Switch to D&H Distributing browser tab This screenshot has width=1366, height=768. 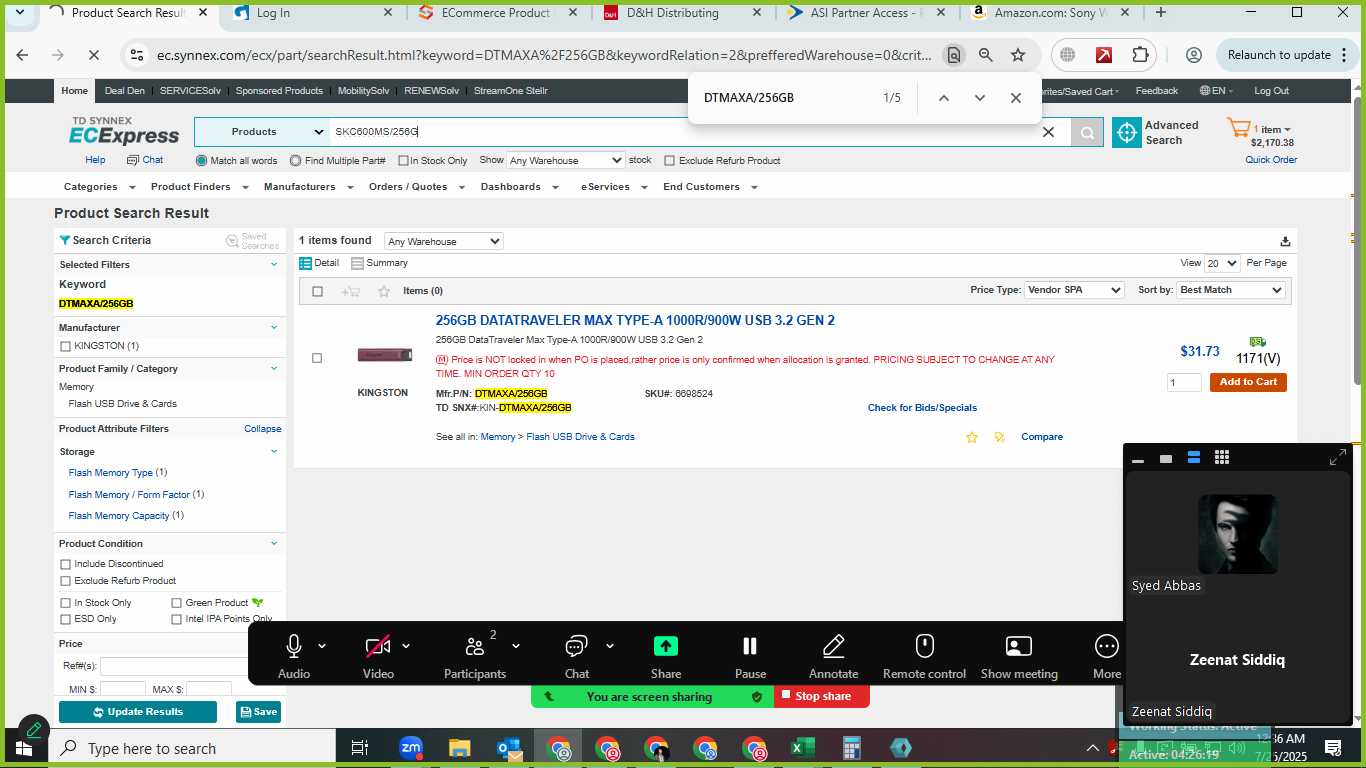click(680, 13)
